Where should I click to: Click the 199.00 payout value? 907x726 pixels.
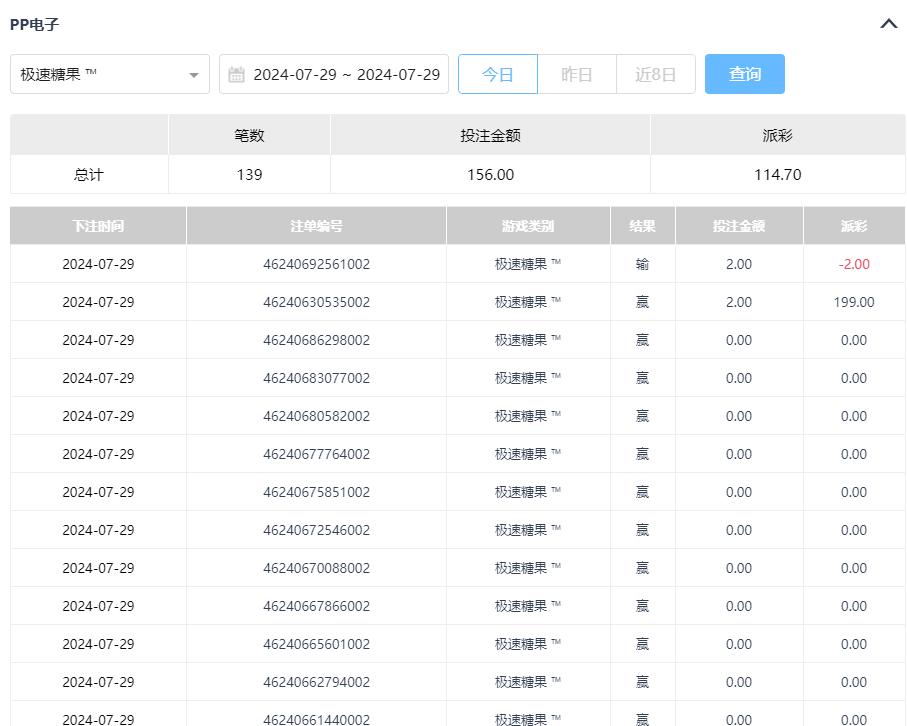[x=854, y=302]
